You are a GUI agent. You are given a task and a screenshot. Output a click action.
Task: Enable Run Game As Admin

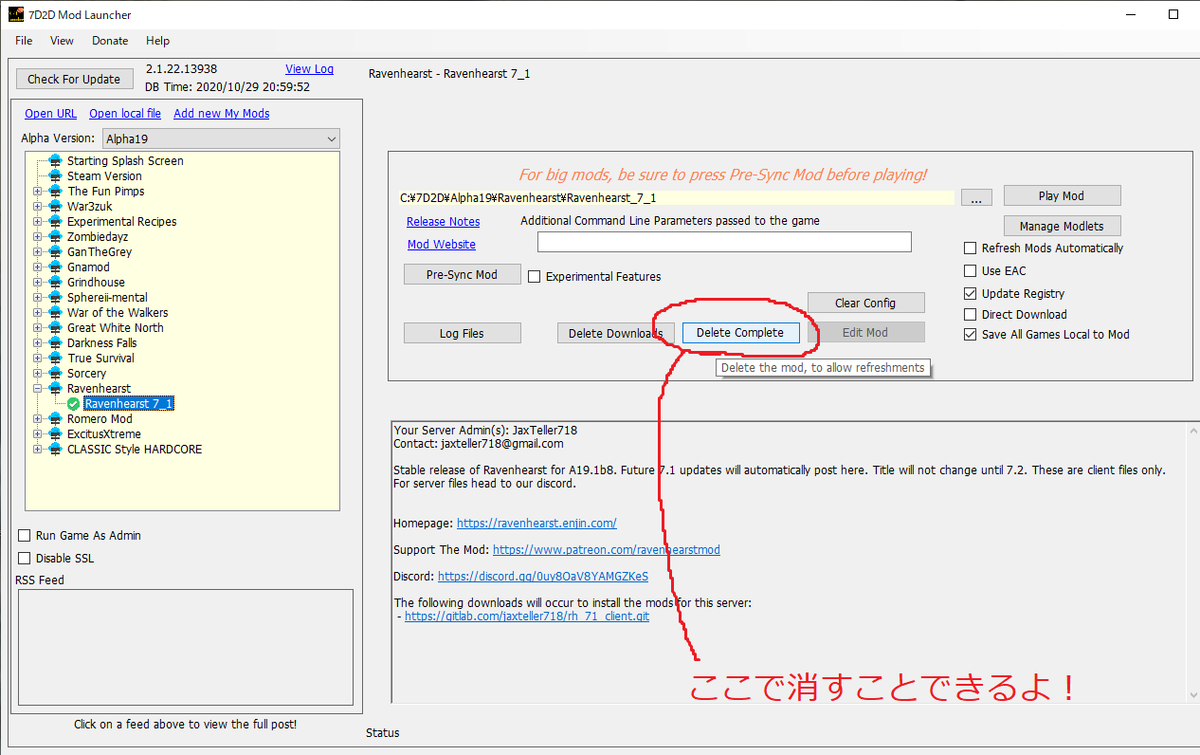click(22, 535)
